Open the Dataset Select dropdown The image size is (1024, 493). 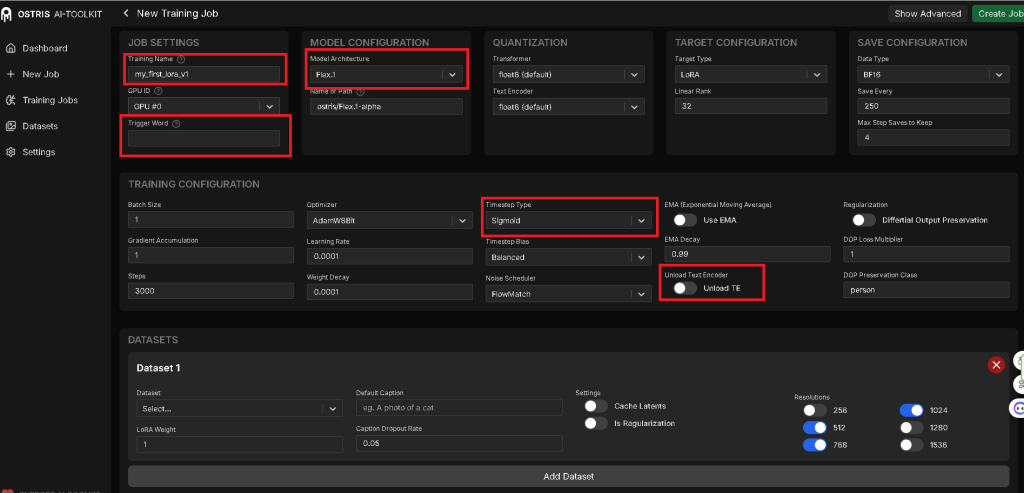239,408
